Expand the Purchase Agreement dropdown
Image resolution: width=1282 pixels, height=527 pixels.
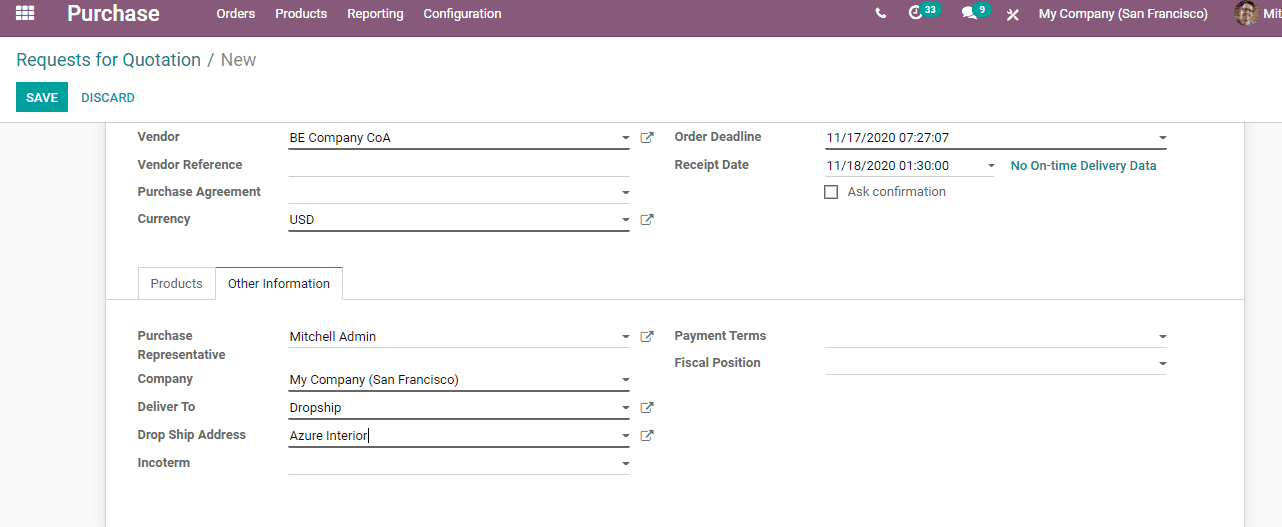[x=625, y=192]
